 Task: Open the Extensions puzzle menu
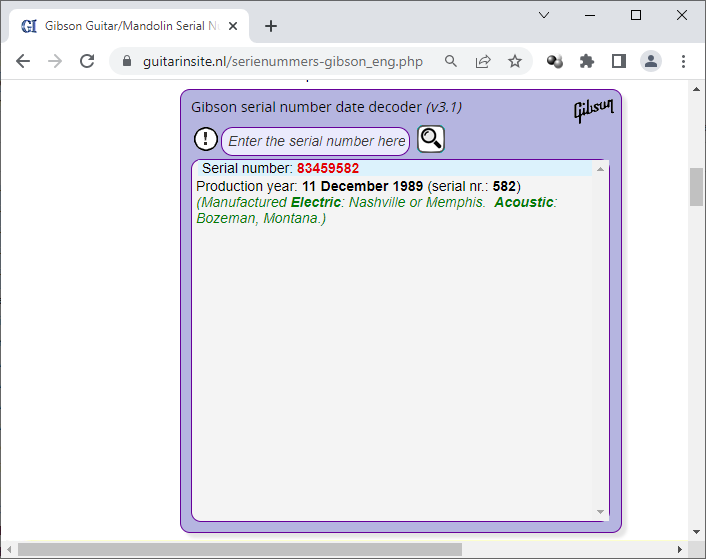587,61
